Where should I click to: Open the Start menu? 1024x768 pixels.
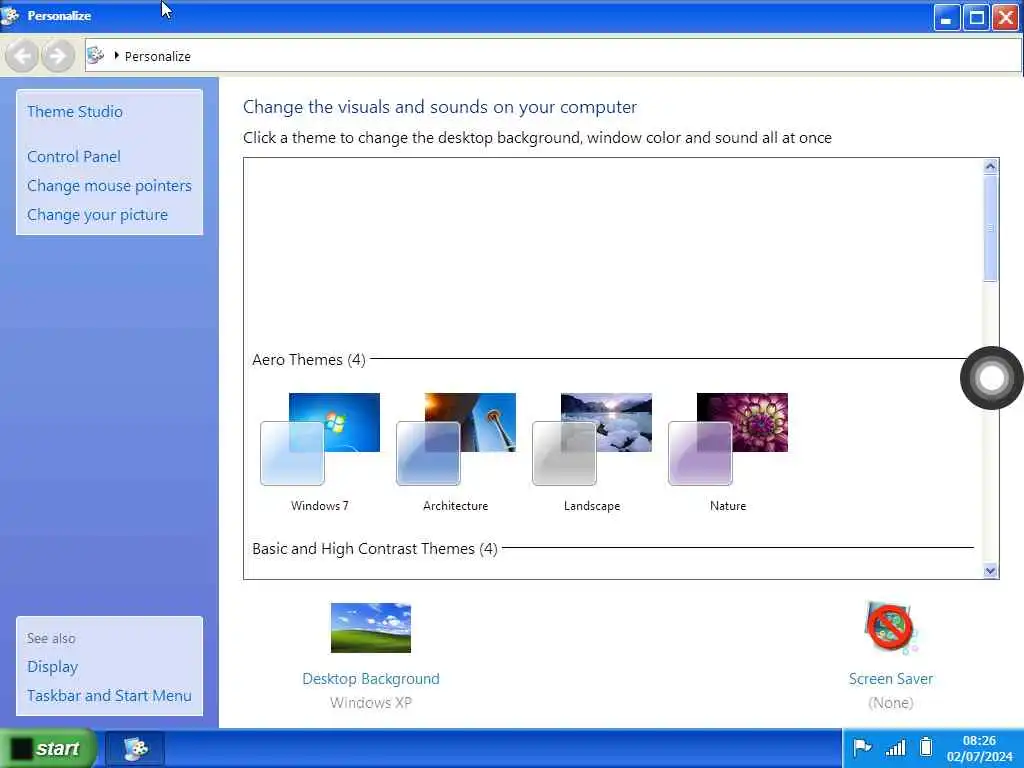point(49,748)
